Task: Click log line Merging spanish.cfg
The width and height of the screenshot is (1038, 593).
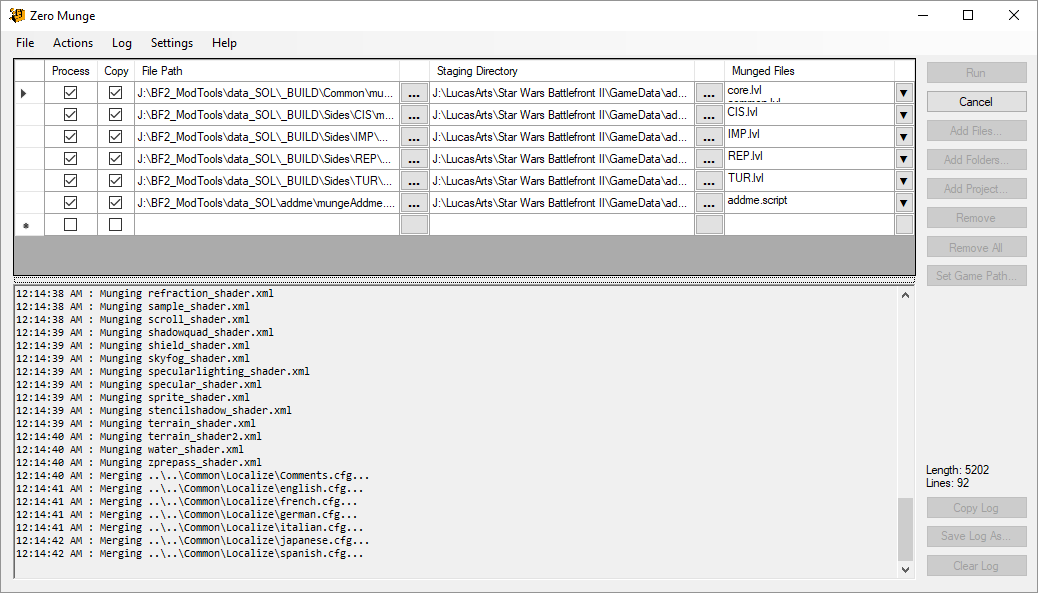Action: tap(189, 554)
